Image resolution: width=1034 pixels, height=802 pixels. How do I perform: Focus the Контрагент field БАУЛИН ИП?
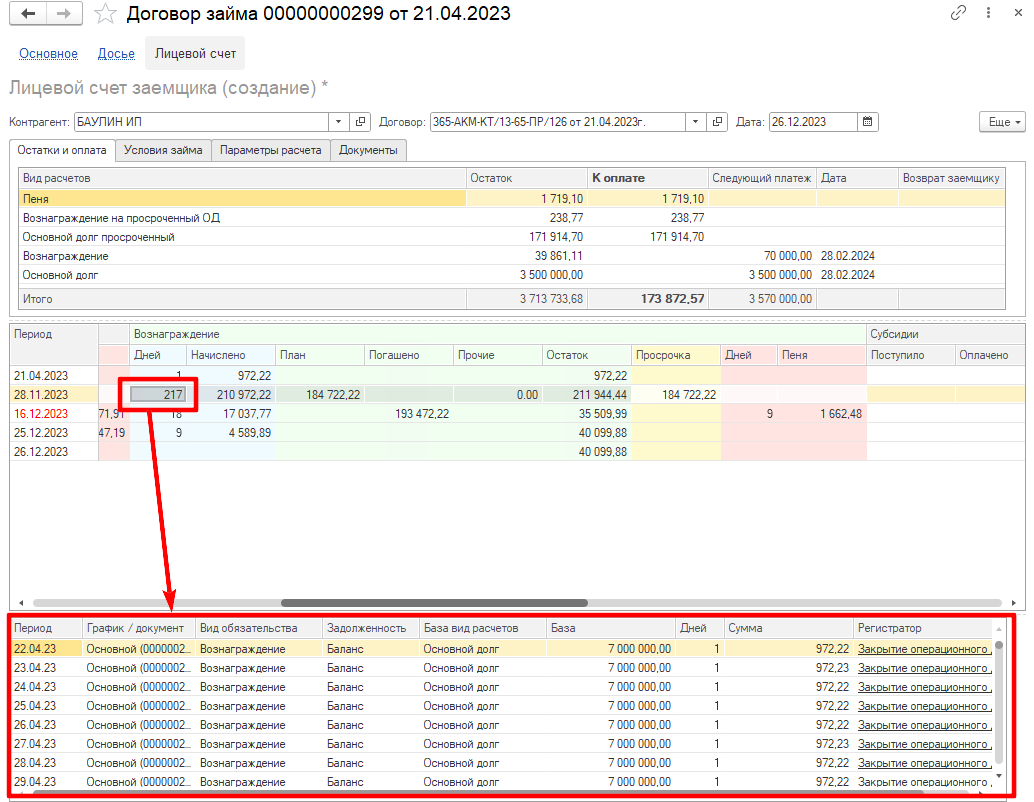[202, 122]
